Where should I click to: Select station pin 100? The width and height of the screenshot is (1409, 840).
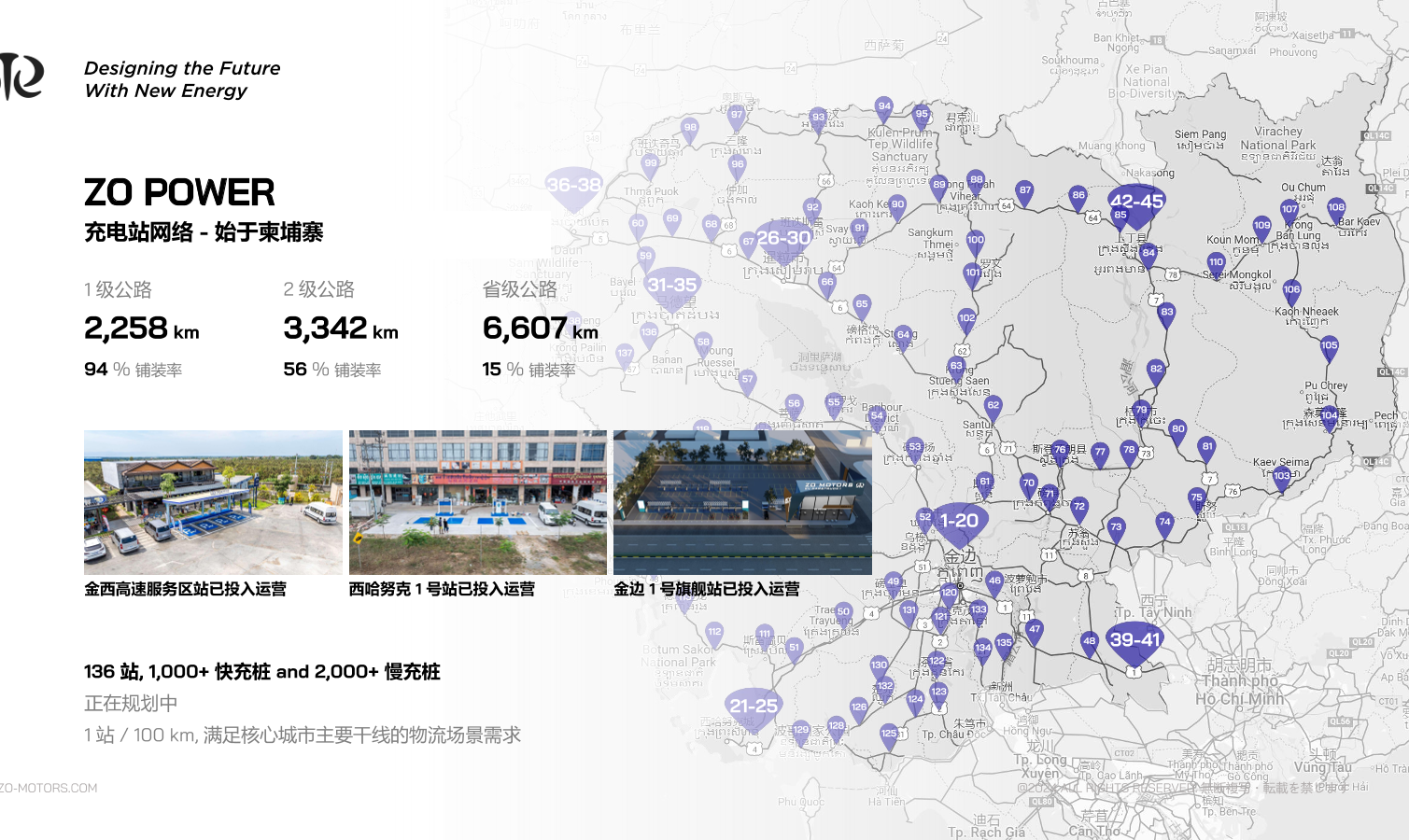click(x=976, y=243)
